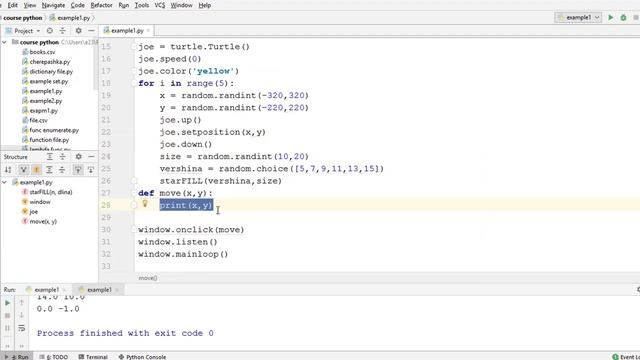Click the example1.py breadcrumb in navigation bar

pos(70,18)
